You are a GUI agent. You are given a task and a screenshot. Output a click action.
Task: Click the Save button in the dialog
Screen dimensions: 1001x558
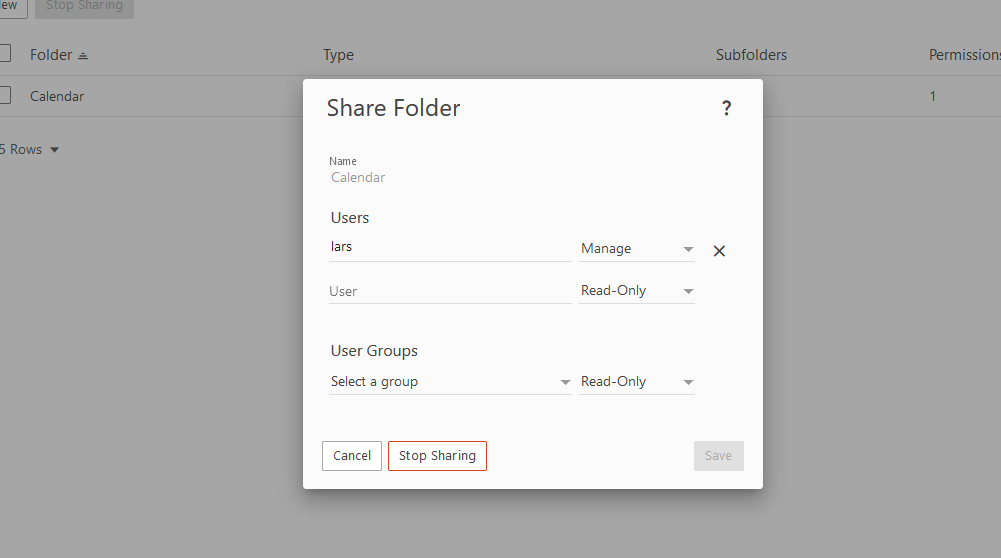pyautogui.click(x=718, y=456)
